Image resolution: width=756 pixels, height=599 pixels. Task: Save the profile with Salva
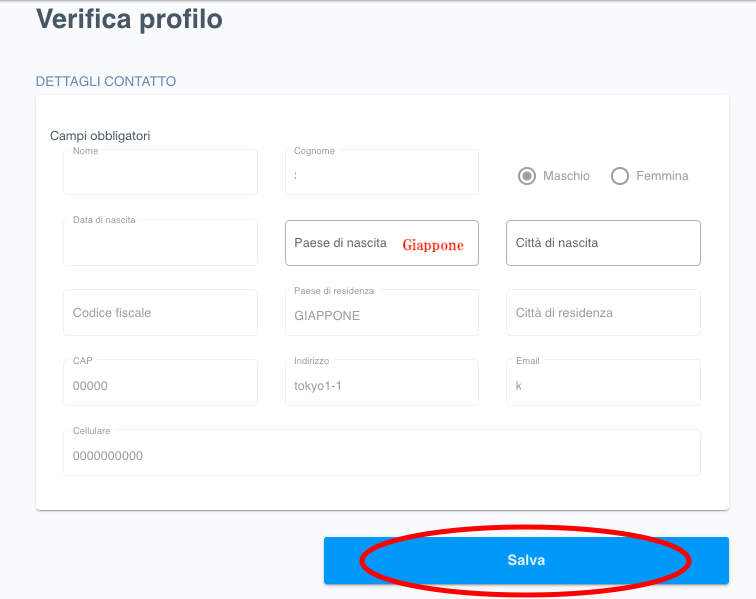coord(526,560)
